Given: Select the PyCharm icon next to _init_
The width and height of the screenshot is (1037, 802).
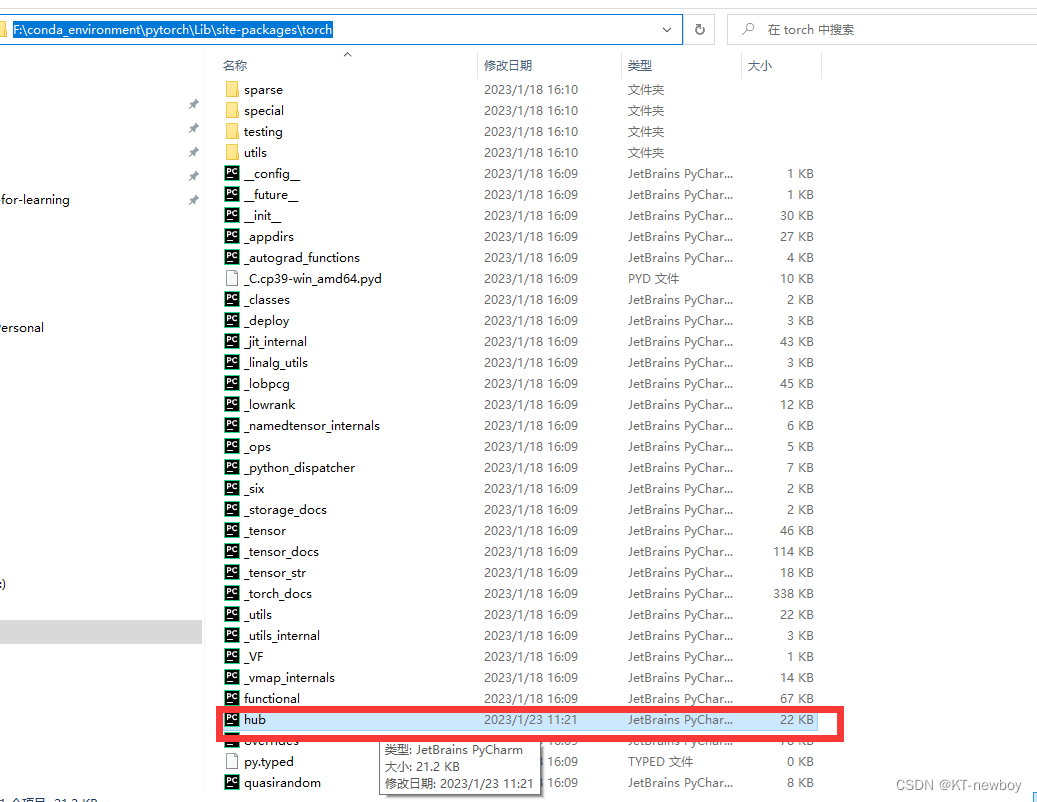Looking at the screenshot, I should tap(232, 216).
